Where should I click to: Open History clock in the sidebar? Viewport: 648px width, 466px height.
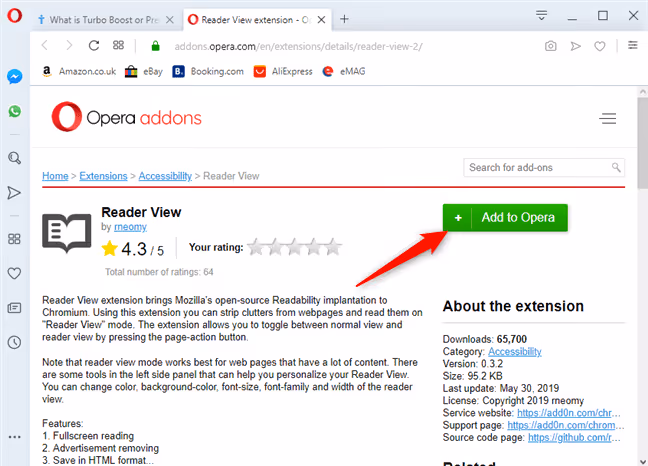pos(14,342)
